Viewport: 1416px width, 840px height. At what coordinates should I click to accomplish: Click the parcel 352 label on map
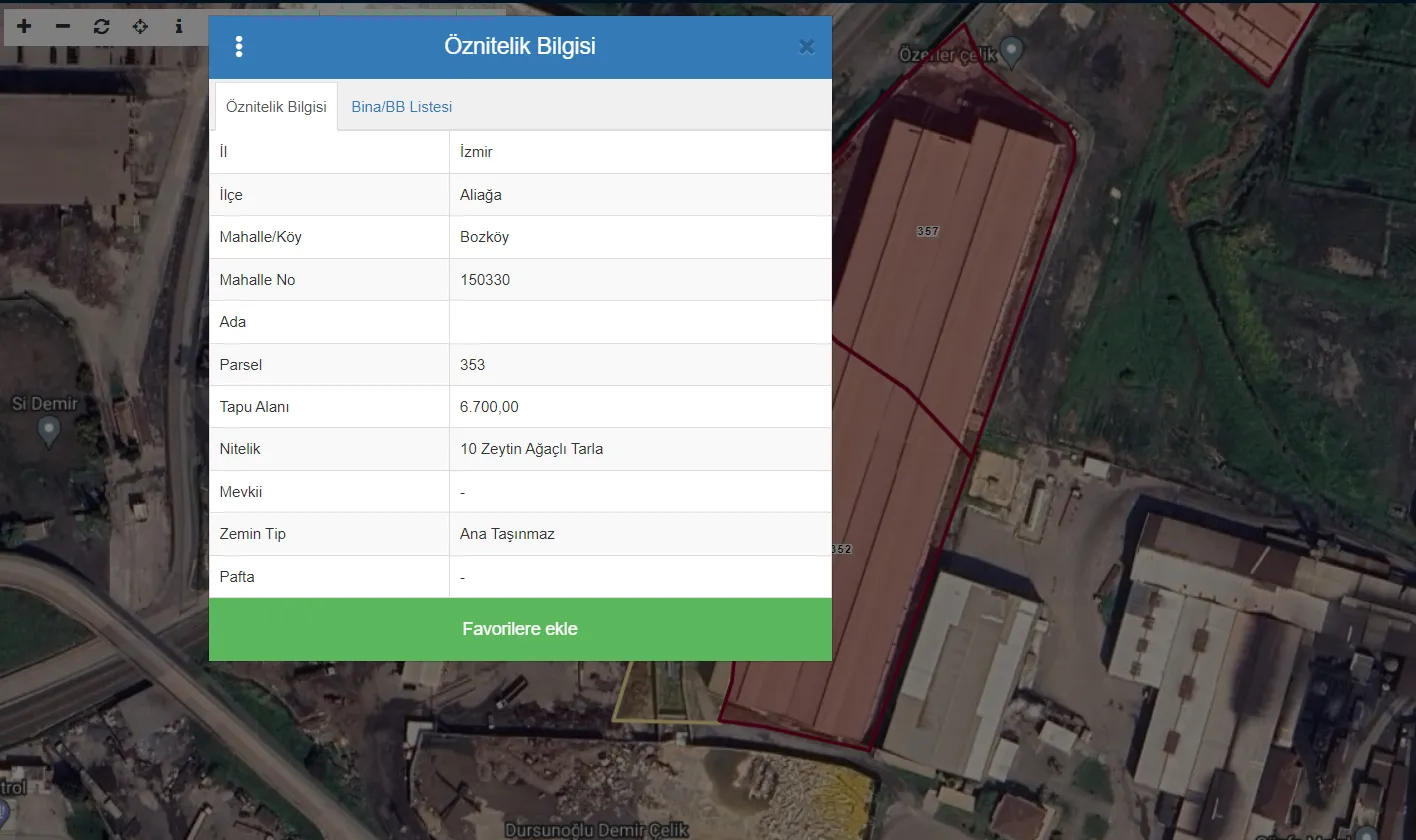coord(841,549)
